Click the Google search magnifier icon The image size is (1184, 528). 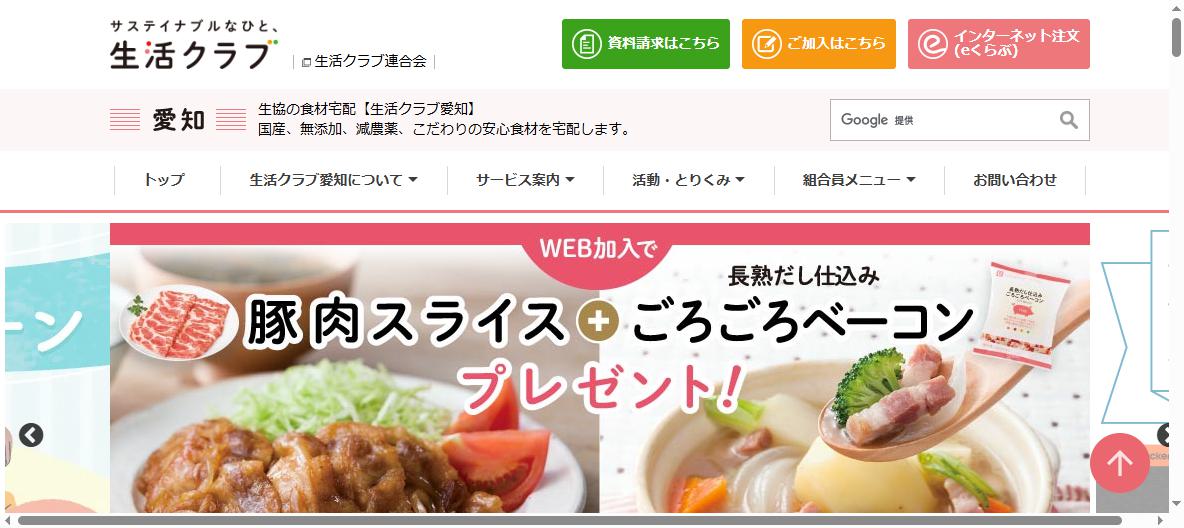point(1068,119)
